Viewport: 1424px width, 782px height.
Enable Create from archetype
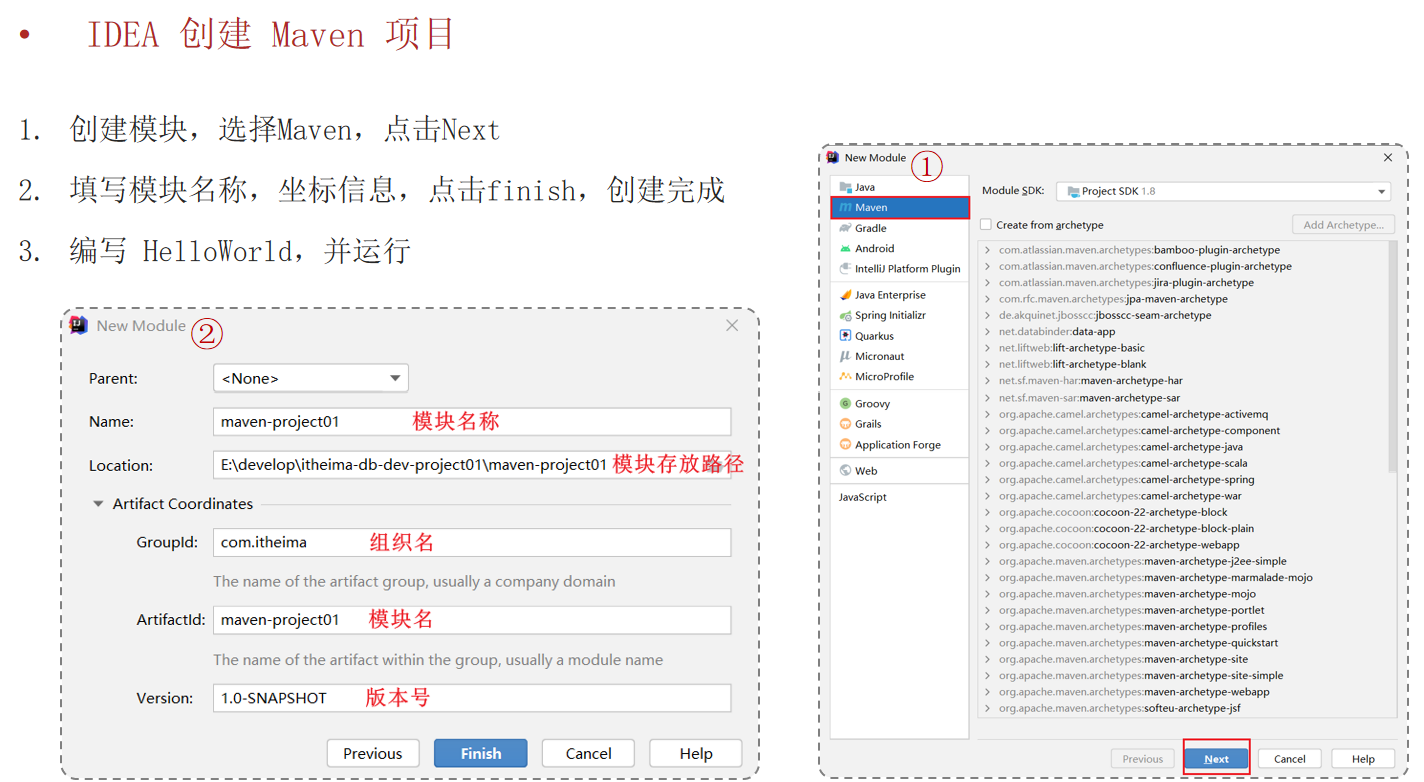[x=986, y=224]
